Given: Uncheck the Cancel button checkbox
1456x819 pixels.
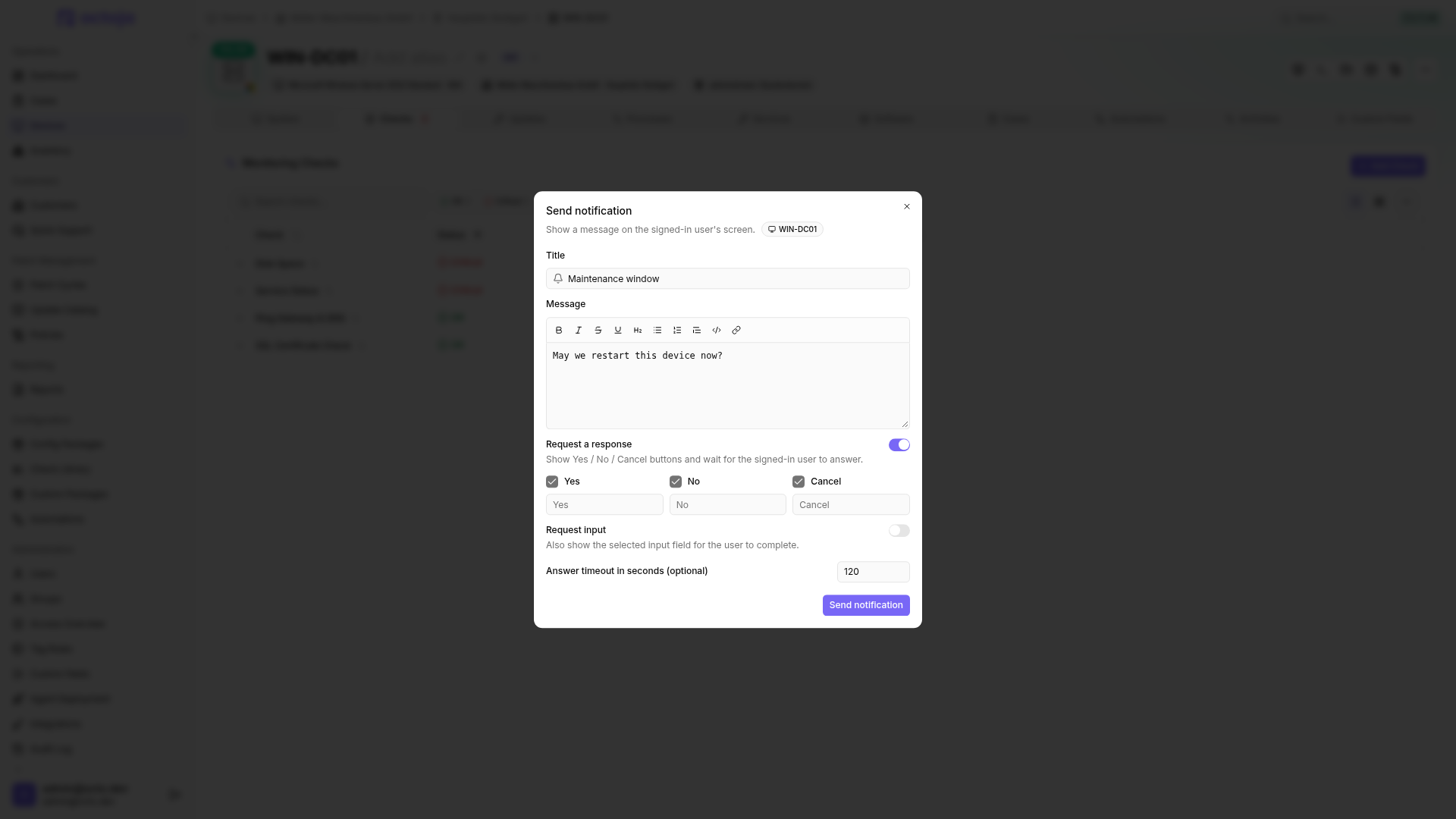Looking at the screenshot, I should click(799, 482).
